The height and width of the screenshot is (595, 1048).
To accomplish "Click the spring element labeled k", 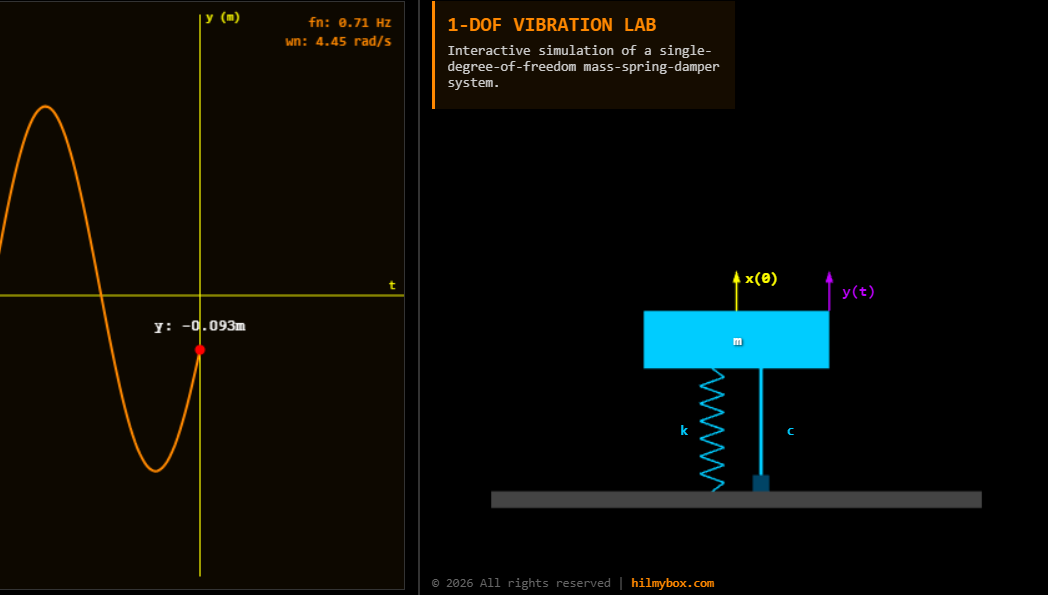I will (x=713, y=430).
